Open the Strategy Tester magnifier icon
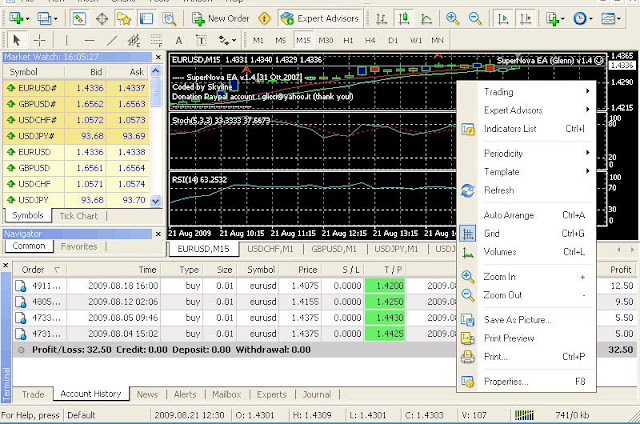 [169, 18]
